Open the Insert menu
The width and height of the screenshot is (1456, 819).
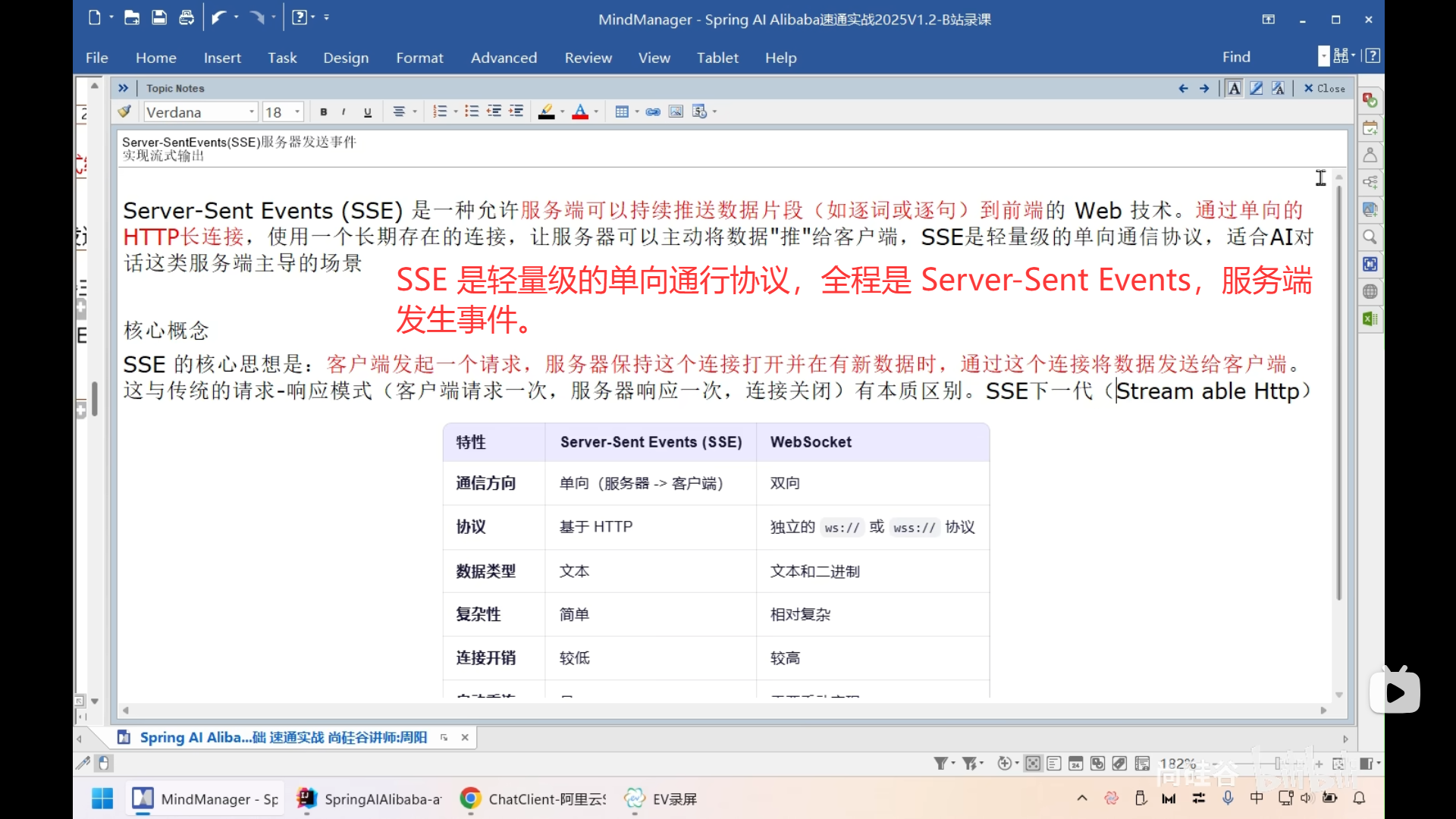pos(222,58)
